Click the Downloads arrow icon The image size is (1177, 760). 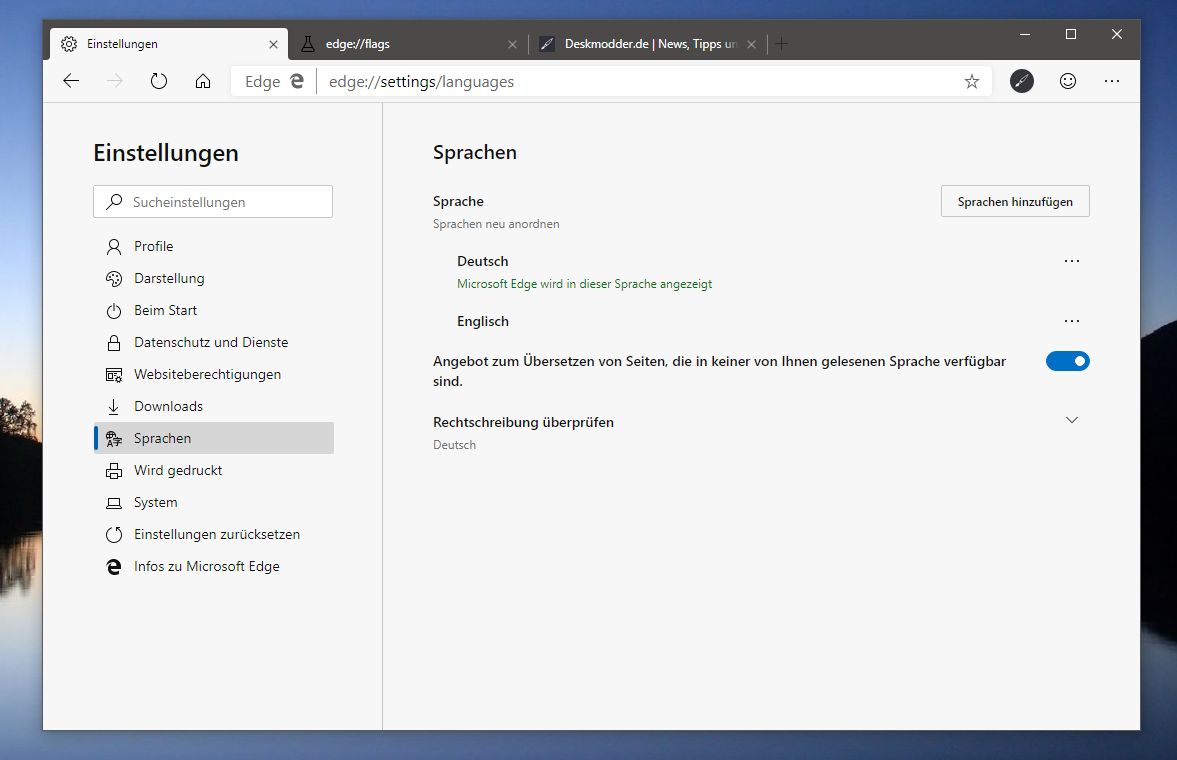point(114,406)
